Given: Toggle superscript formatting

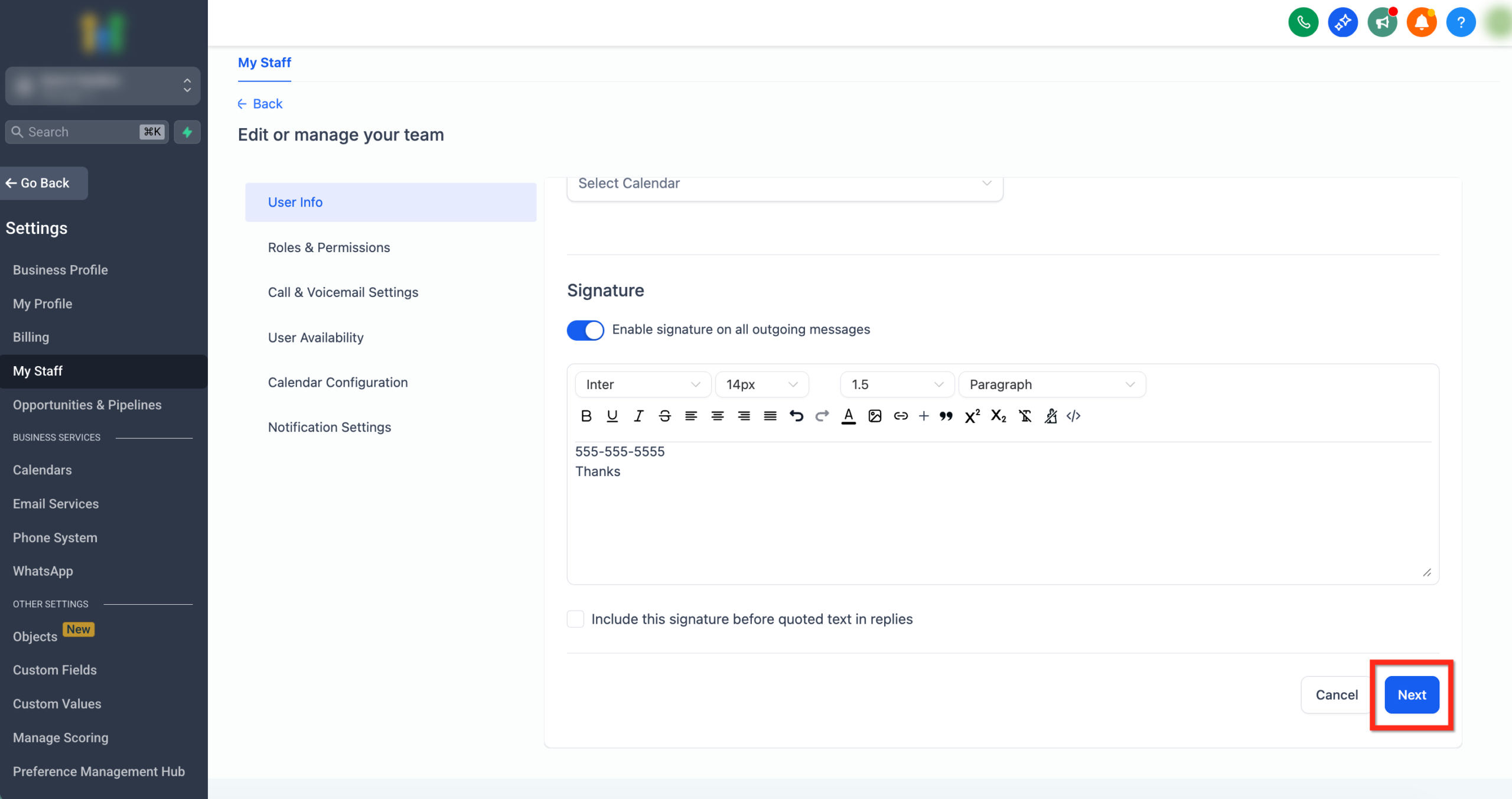Looking at the screenshot, I should tap(972, 416).
